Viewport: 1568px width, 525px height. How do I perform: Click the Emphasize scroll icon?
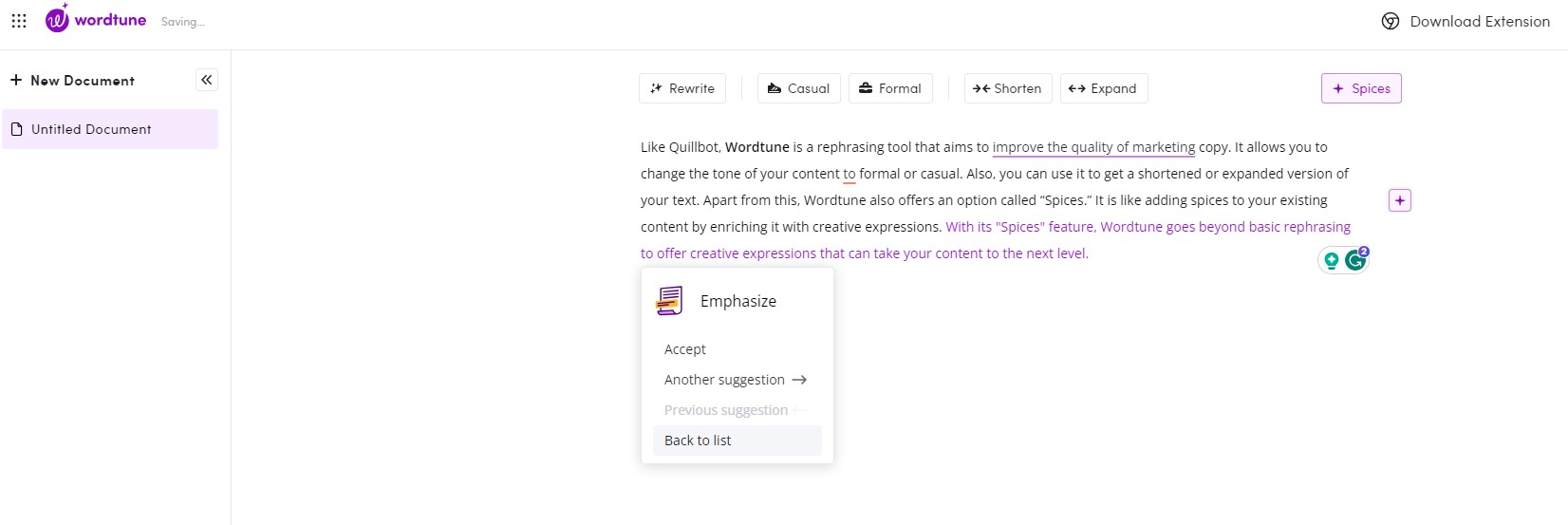(670, 301)
